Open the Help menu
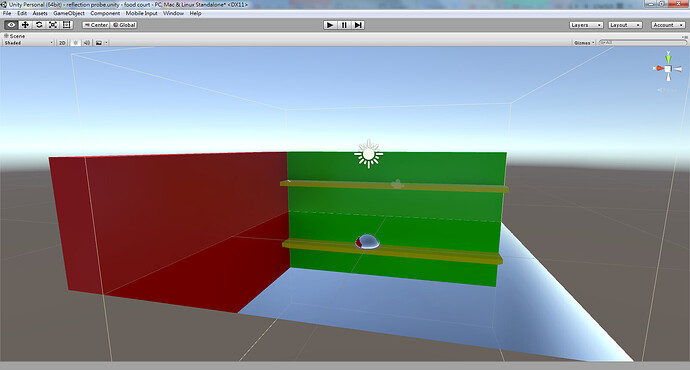Screen dimensions: 690x370 pos(195,13)
